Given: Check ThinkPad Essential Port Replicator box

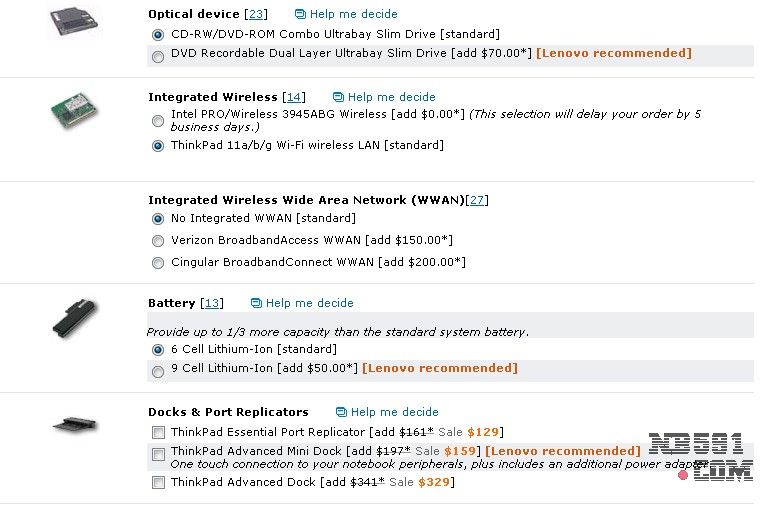Looking at the screenshot, I should [x=158, y=432].
